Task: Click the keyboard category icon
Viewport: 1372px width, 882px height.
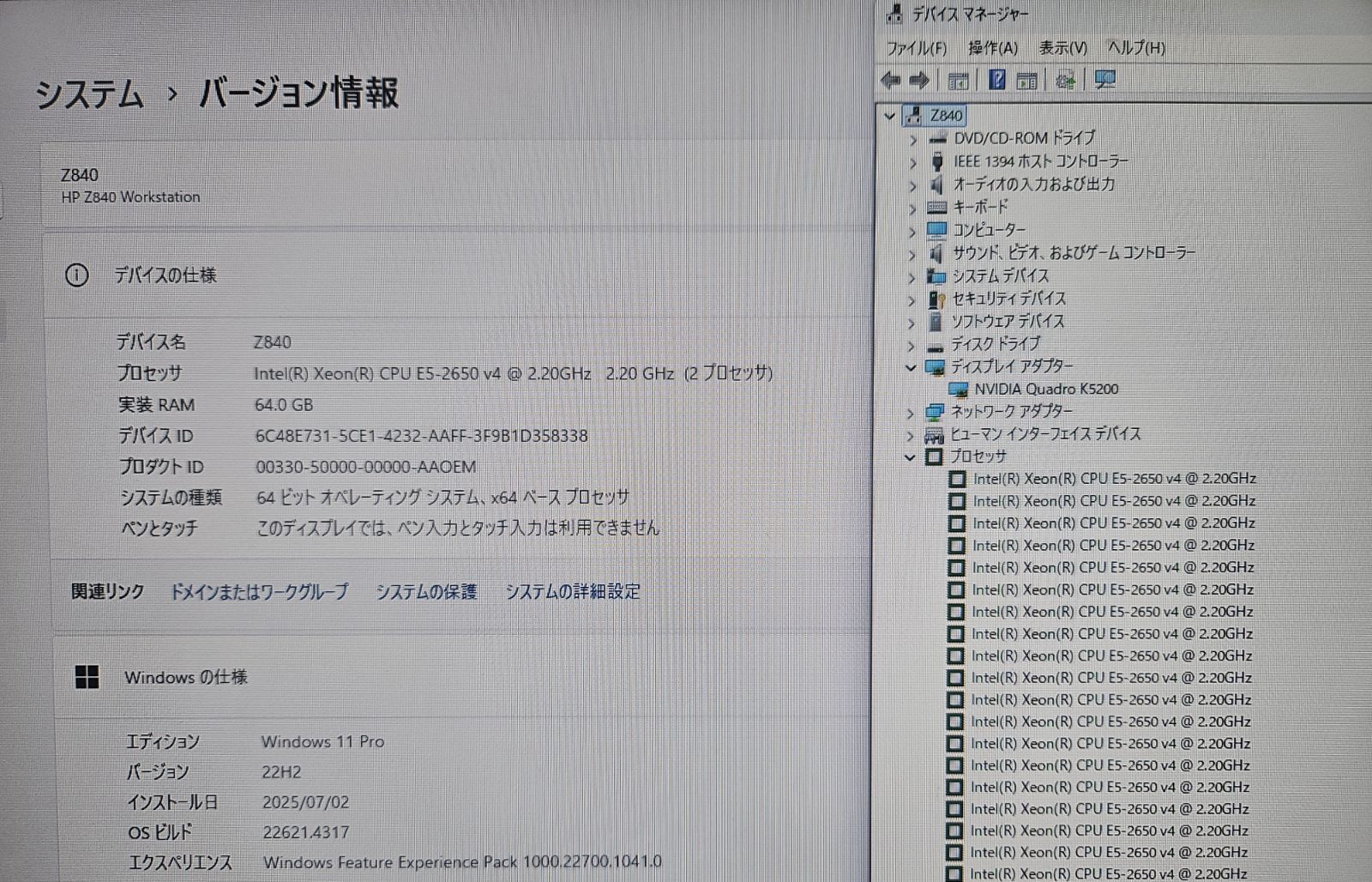Action: click(937, 208)
